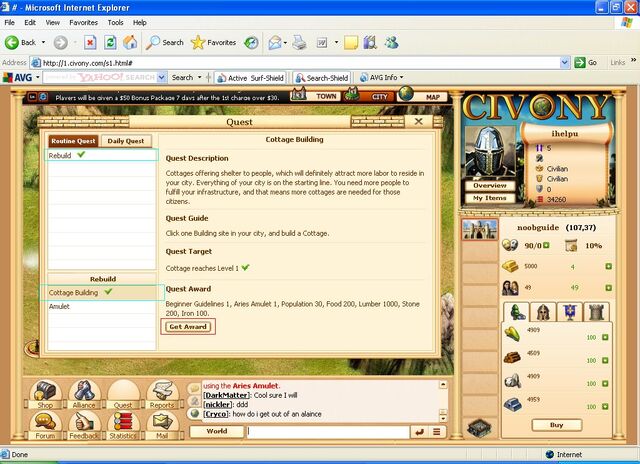
Task: Switch to the Daily Quest tab
Action: [x=126, y=141]
